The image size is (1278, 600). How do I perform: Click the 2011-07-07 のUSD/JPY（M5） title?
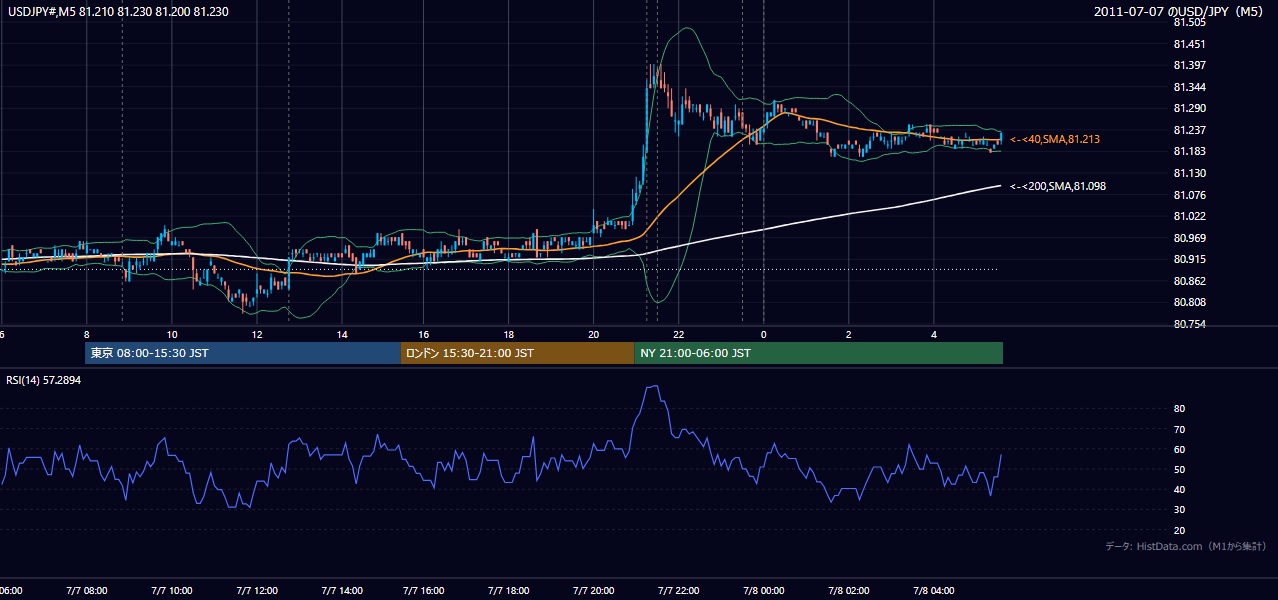point(1180,11)
